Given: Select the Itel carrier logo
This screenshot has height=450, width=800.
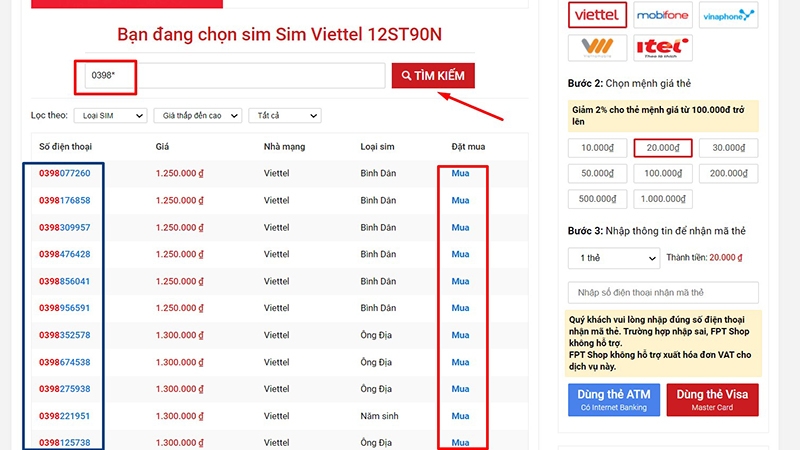Looking at the screenshot, I should tap(663, 48).
